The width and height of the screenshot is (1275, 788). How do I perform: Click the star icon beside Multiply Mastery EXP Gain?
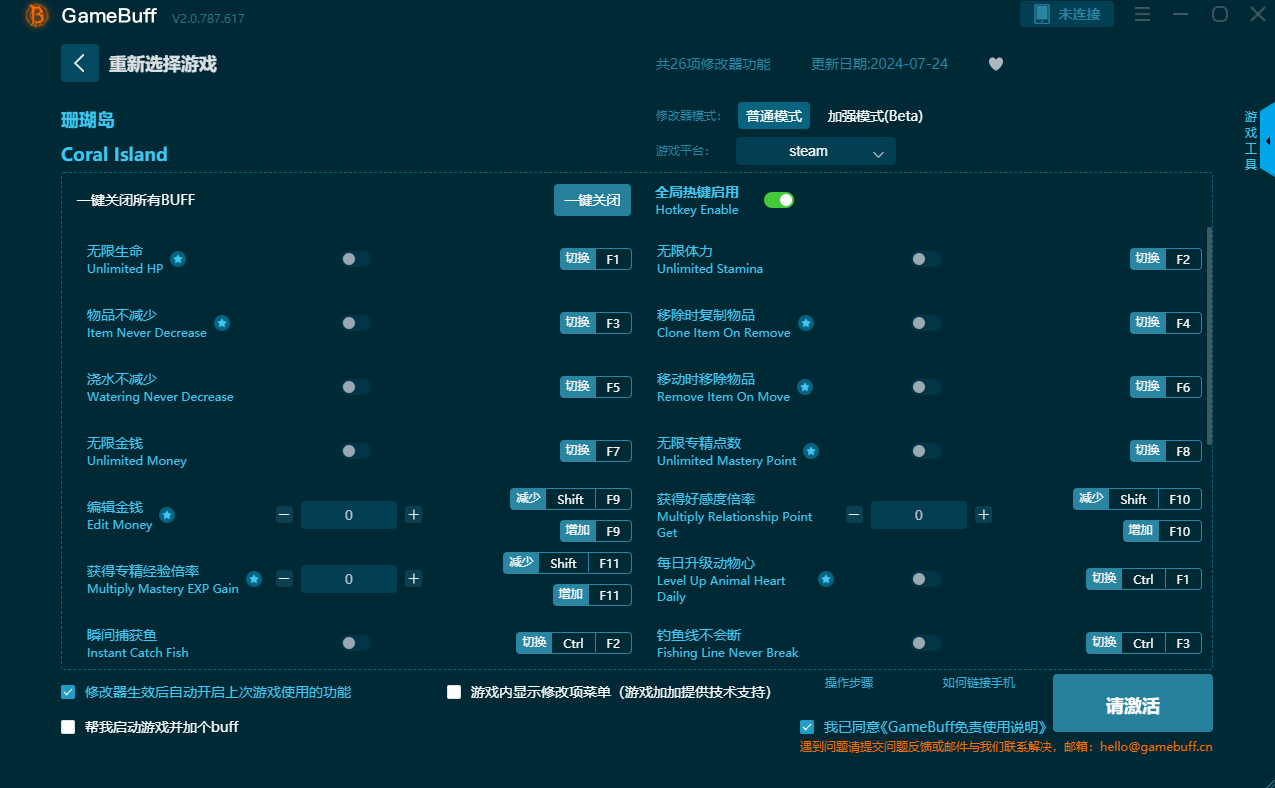[254, 579]
